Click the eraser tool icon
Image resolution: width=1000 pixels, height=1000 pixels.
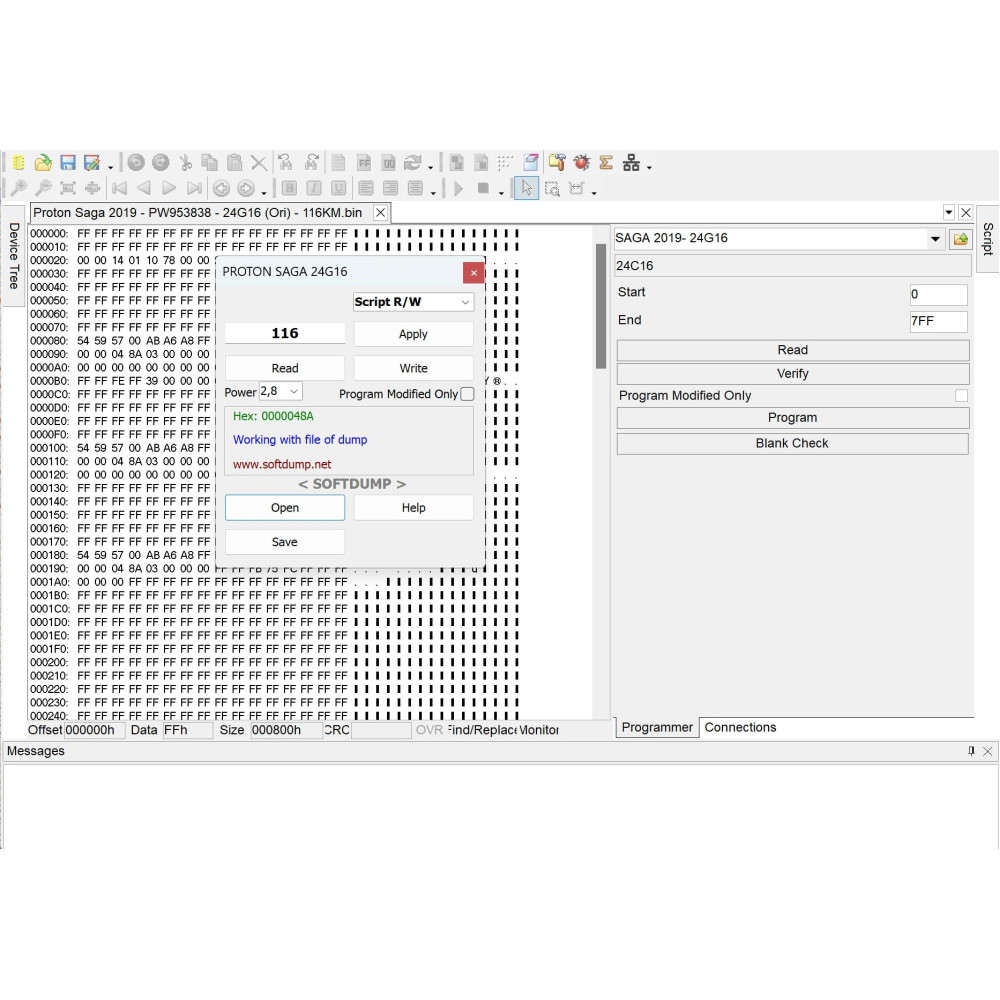tap(531, 163)
